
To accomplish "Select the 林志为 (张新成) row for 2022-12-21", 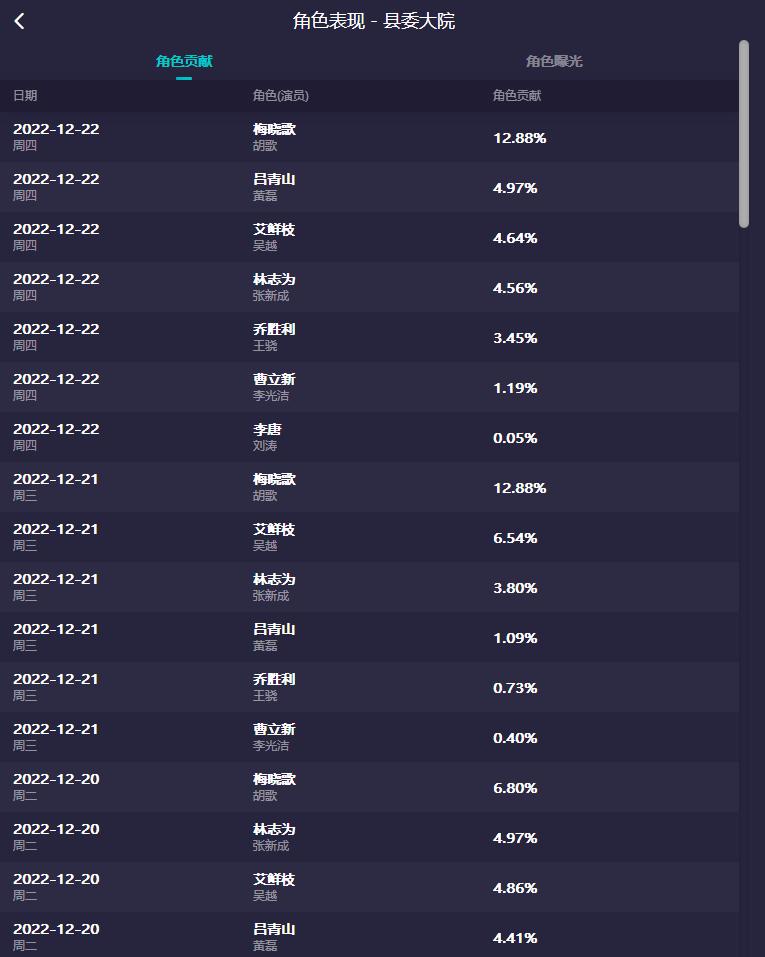I will [x=382, y=588].
